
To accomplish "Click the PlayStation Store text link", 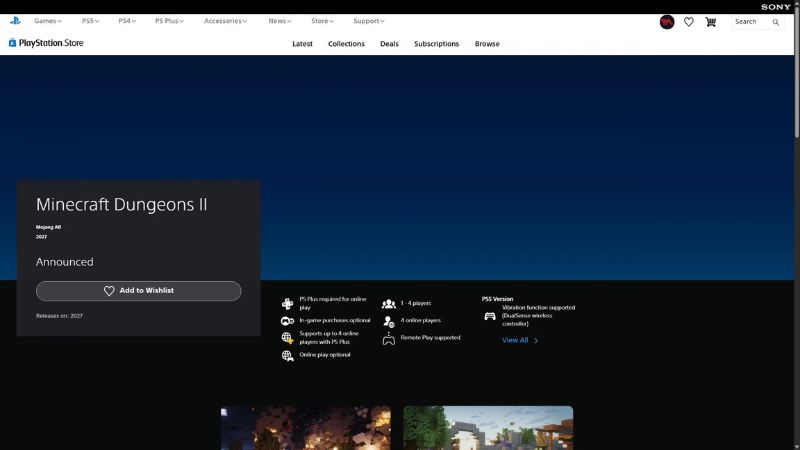I will point(51,43).
